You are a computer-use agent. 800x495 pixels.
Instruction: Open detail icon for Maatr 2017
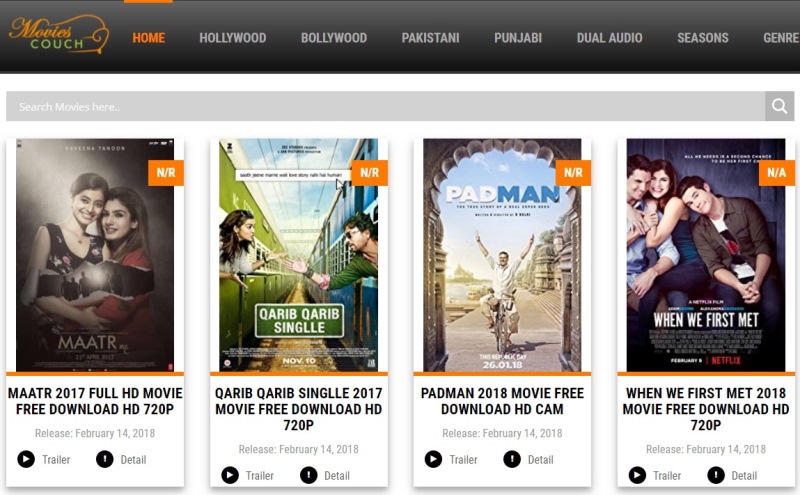(105, 459)
